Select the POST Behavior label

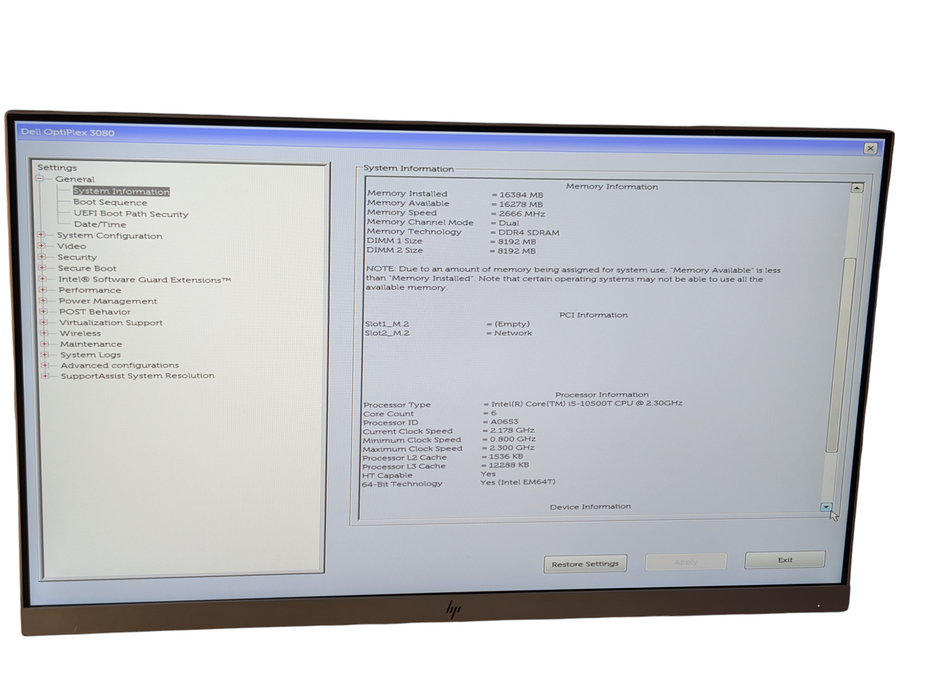tap(94, 311)
